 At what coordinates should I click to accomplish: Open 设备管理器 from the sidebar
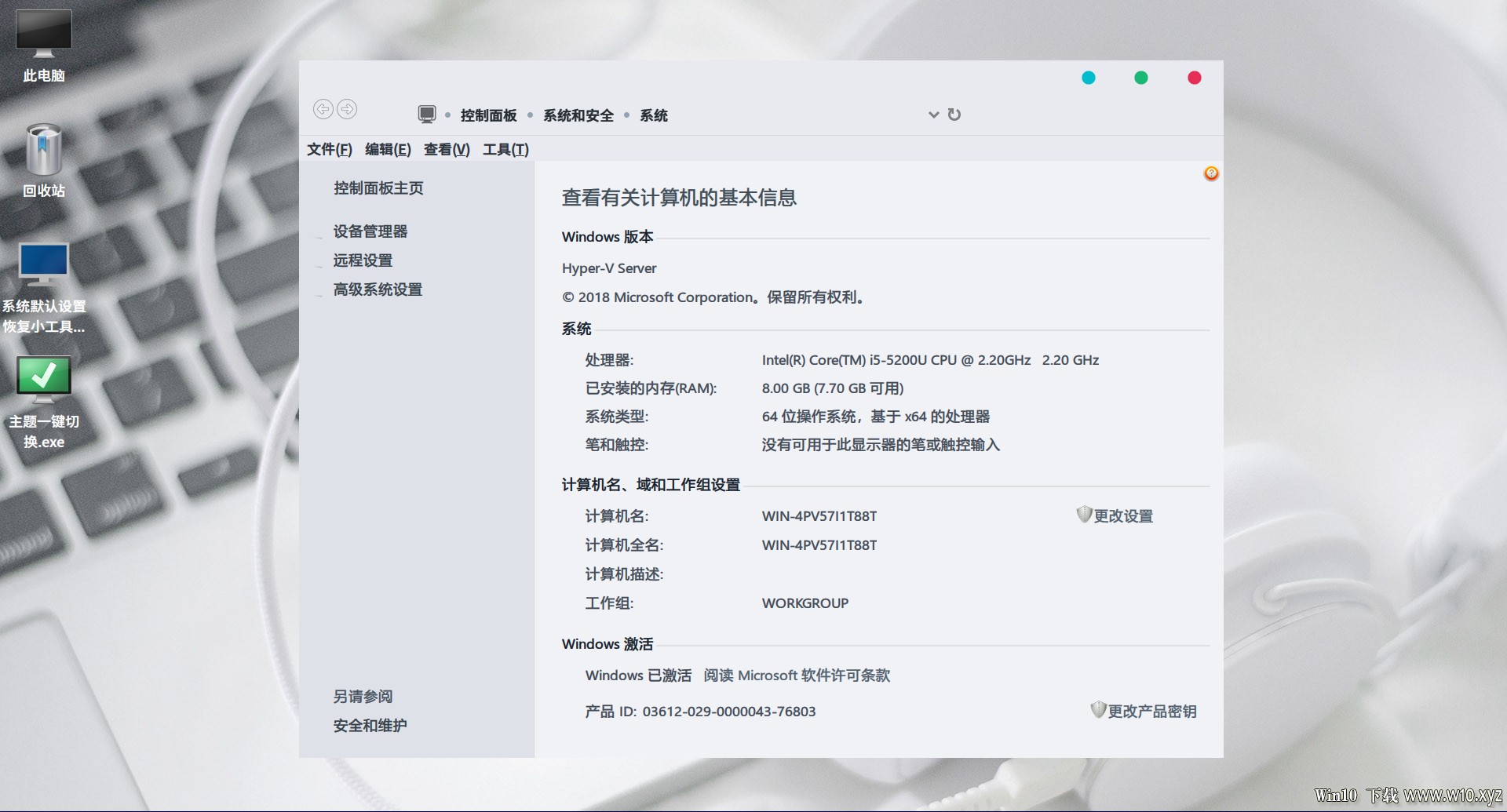click(x=370, y=231)
